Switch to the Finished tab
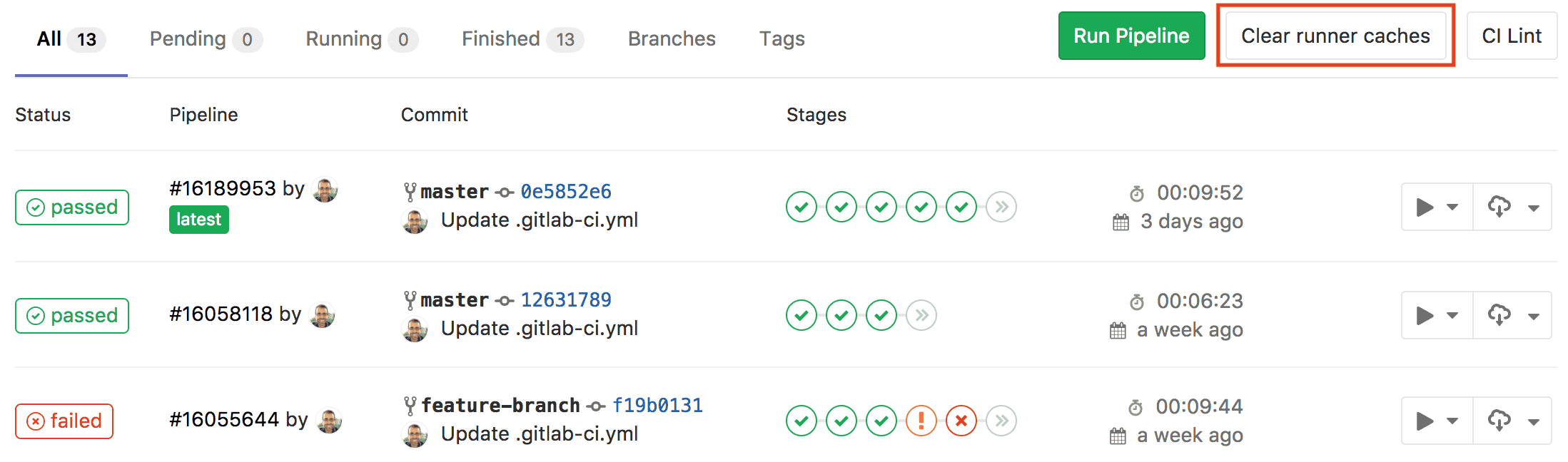The width and height of the screenshot is (1568, 462). coord(522,39)
